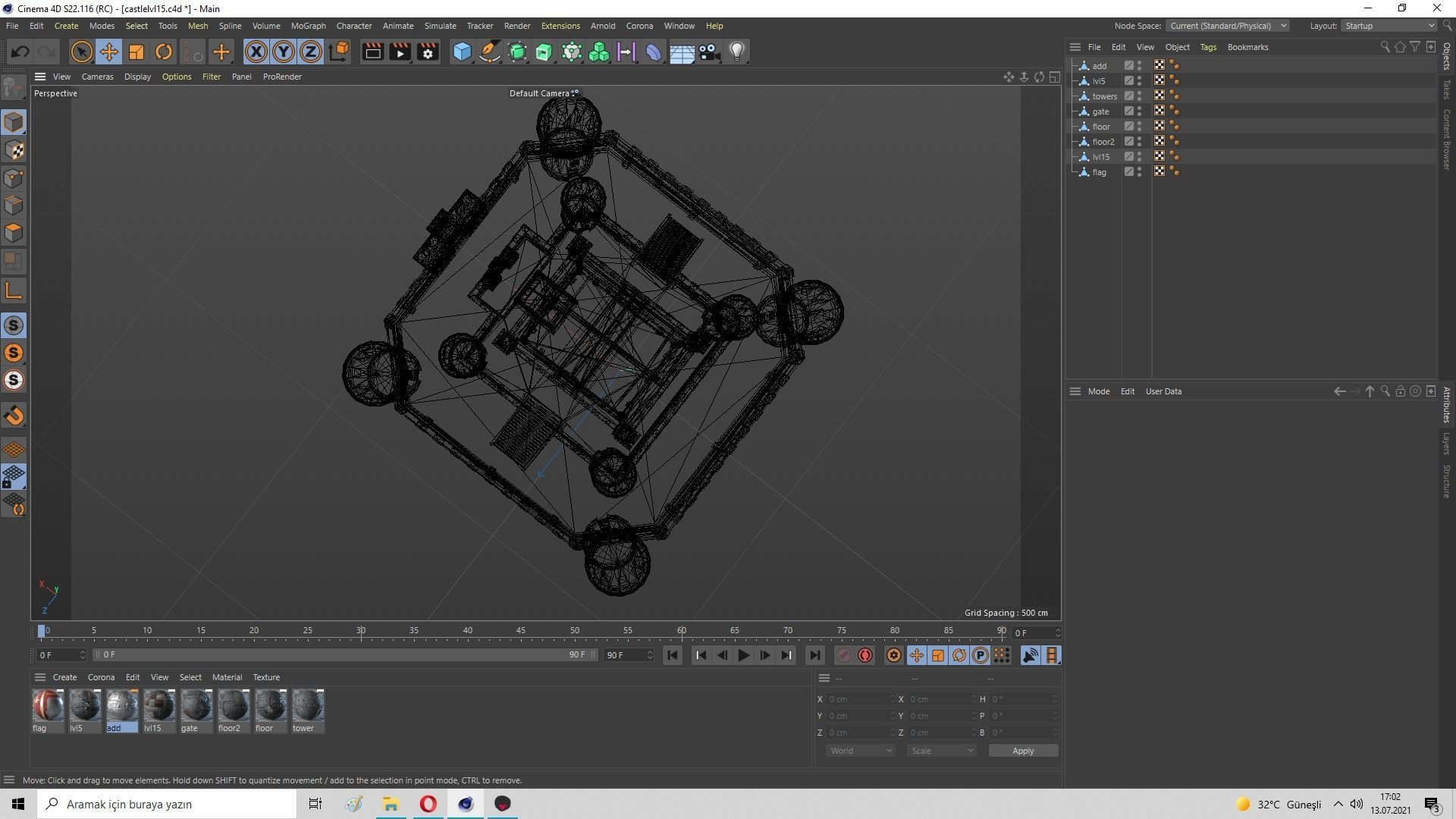
Task: Open the deformer Bend icon
Action: (x=654, y=52)
